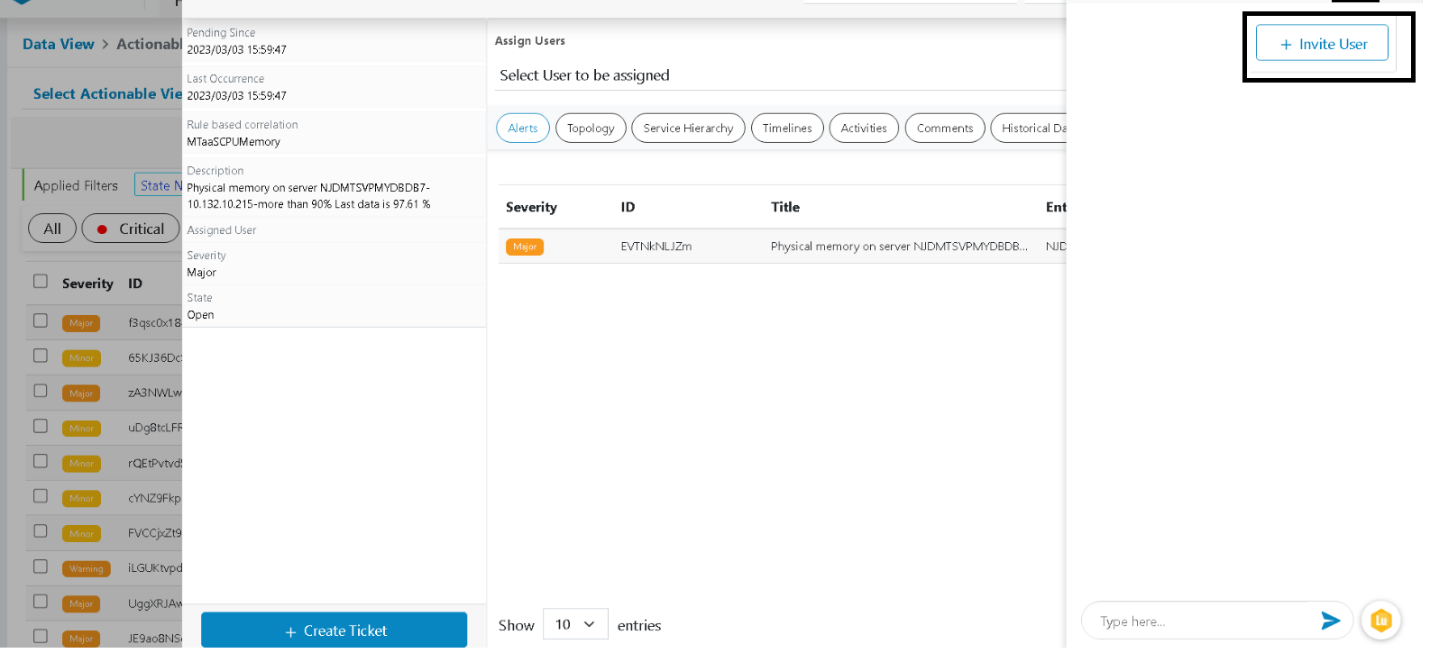The height and width of the screenshot is (653, 1430).
Task: Open the Service Hierarchy tab
Action: pyautogui.click(x=688, y=128)
